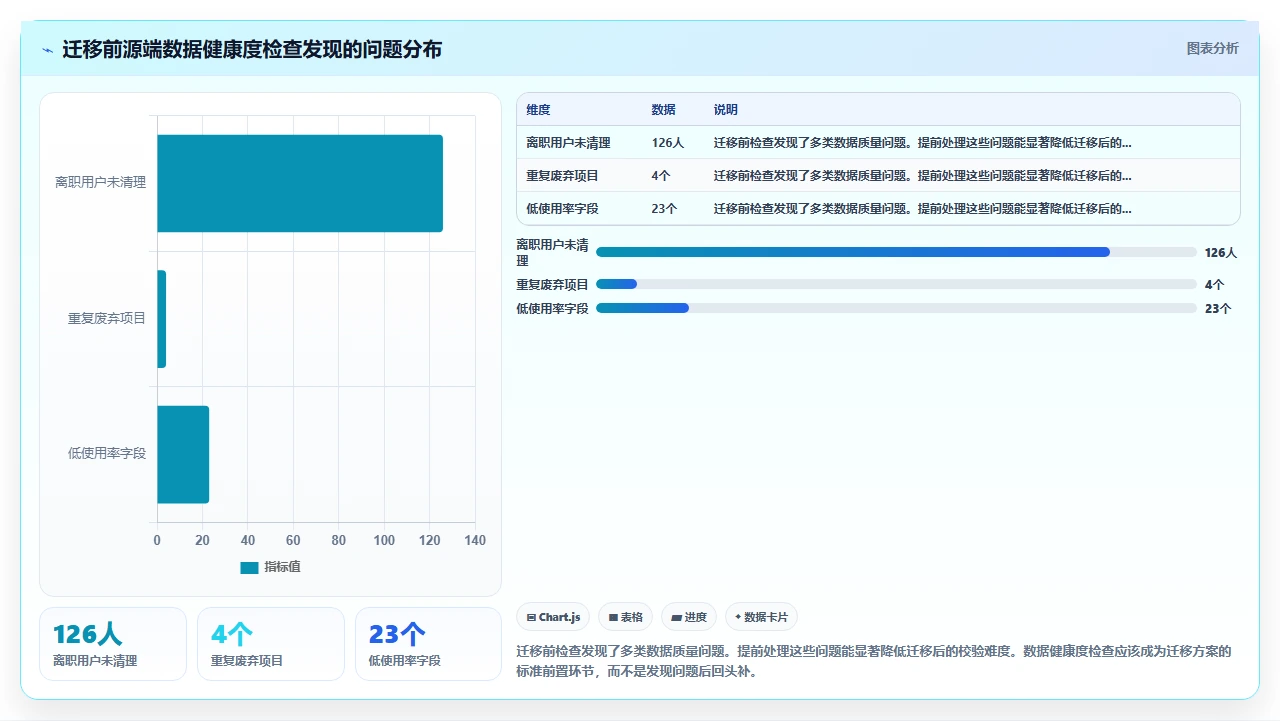Open the 23个 低使用率字段 data card
This screenshot has width=1280, height=721.
pos(428,644)
